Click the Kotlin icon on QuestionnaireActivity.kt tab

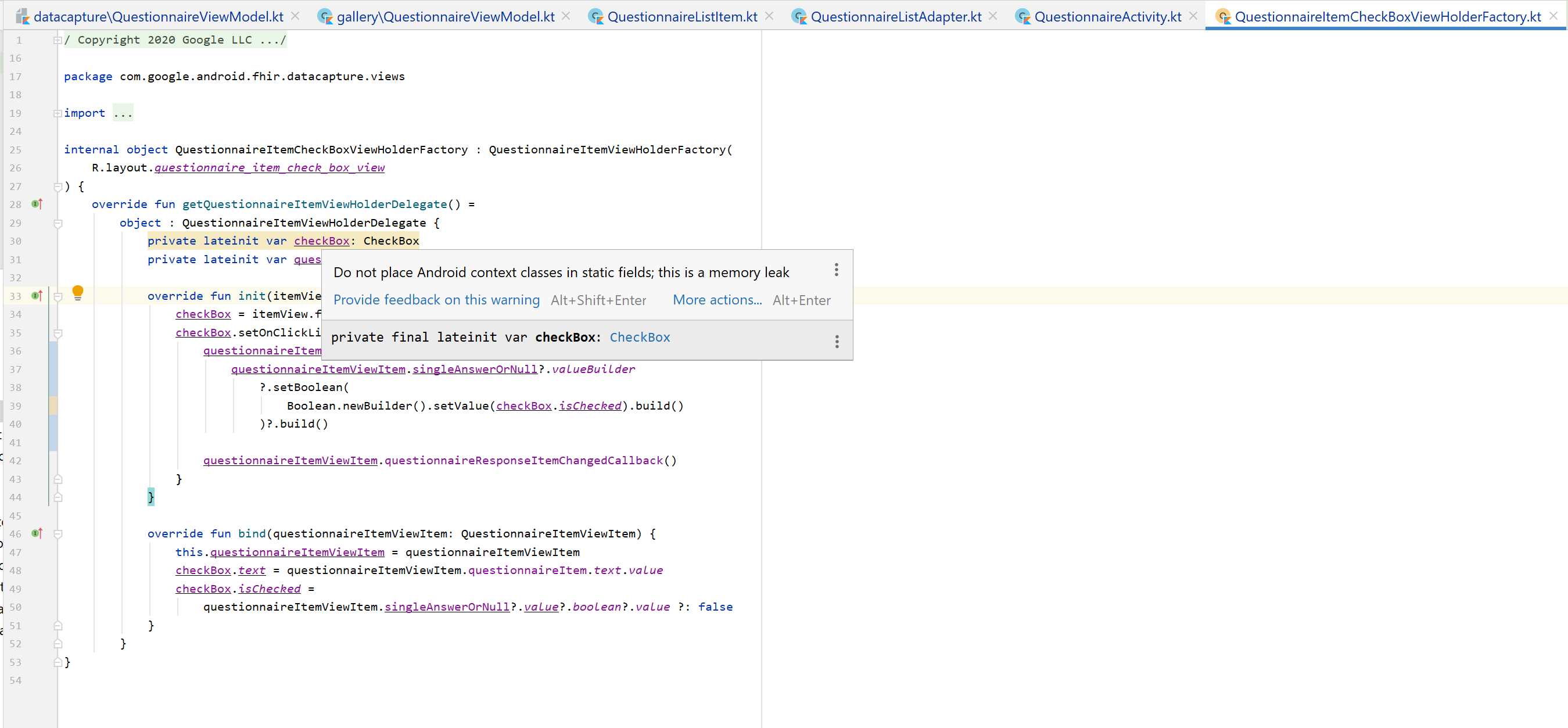coord(1022,16)
